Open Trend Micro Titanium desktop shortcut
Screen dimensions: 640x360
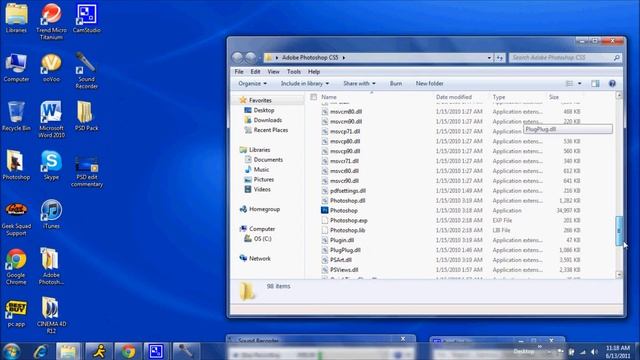tap(51, 21)
